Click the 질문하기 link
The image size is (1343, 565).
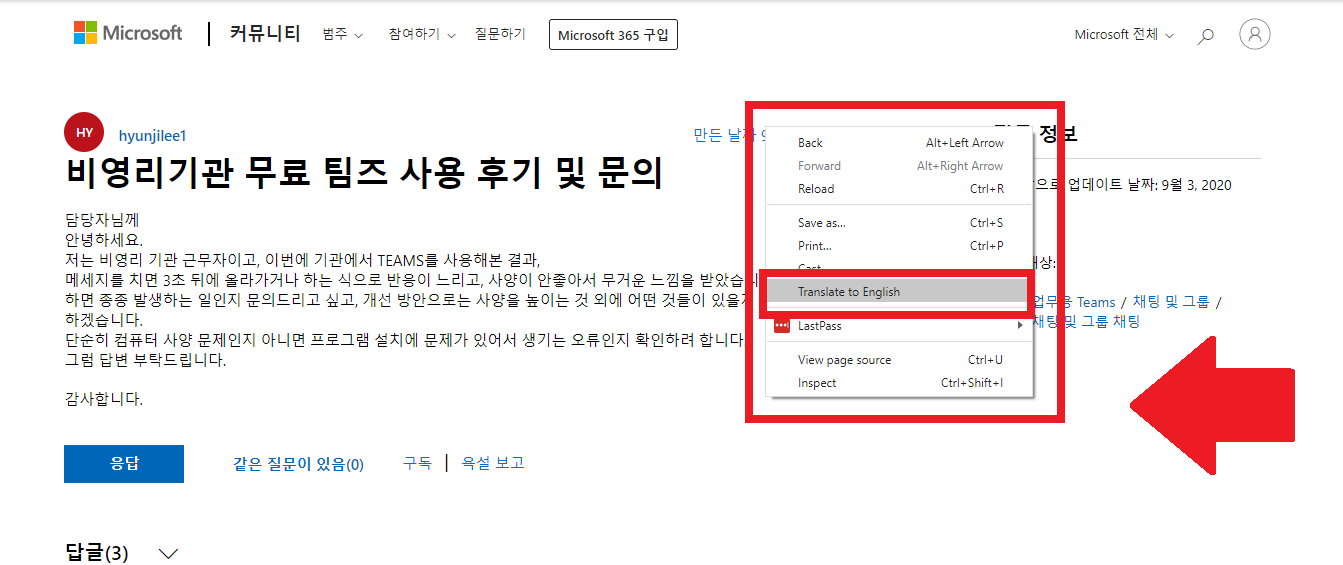(x=500, y=34)
